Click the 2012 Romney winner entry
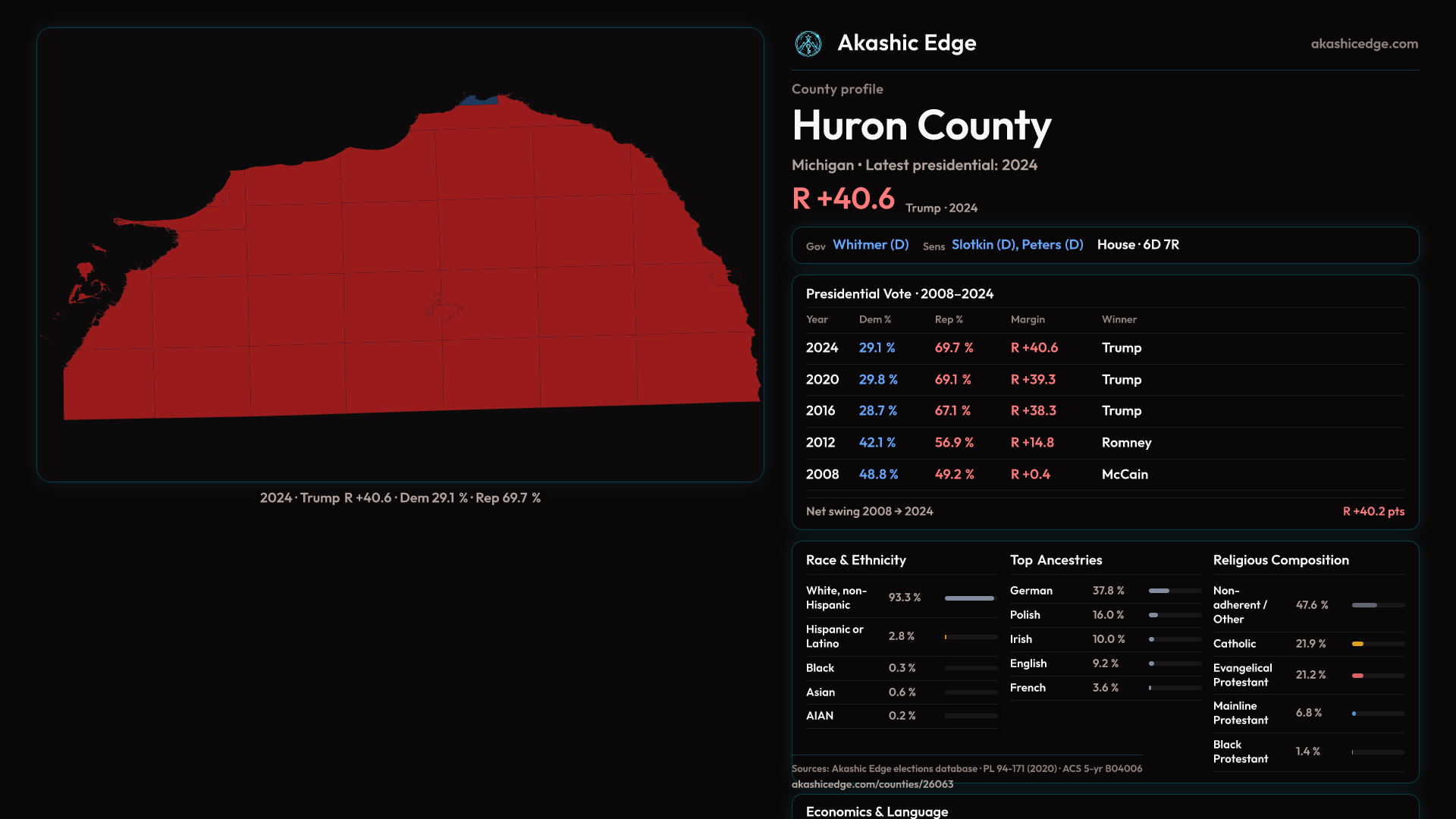1456x819 pixels. point(1126,443)
